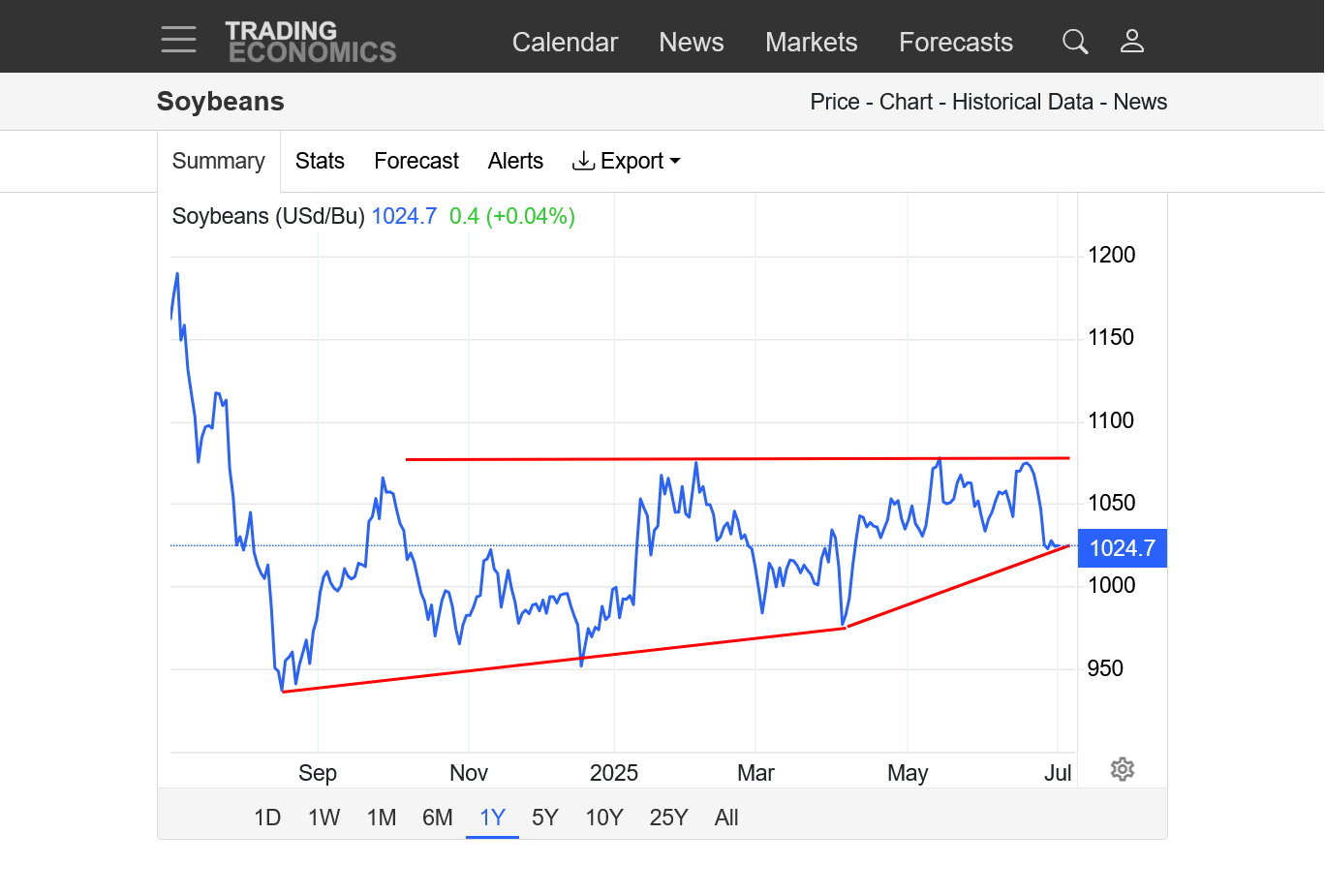Follow the Chart link in header

pos(906,102)
